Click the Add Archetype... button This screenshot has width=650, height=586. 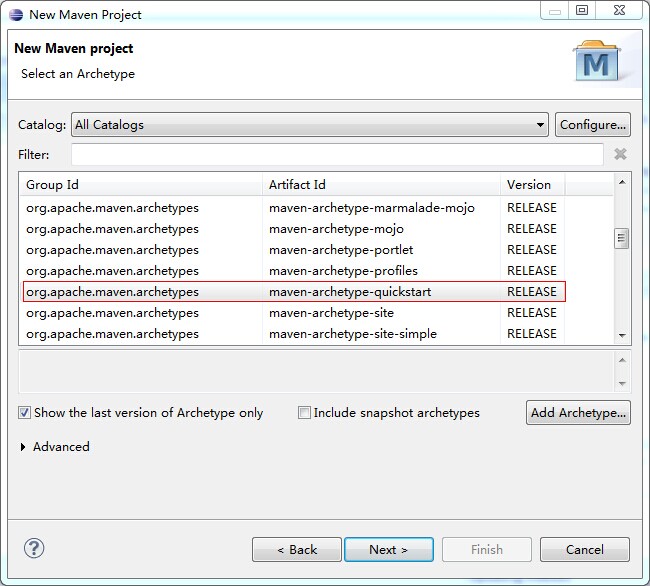tap(578, 412)
